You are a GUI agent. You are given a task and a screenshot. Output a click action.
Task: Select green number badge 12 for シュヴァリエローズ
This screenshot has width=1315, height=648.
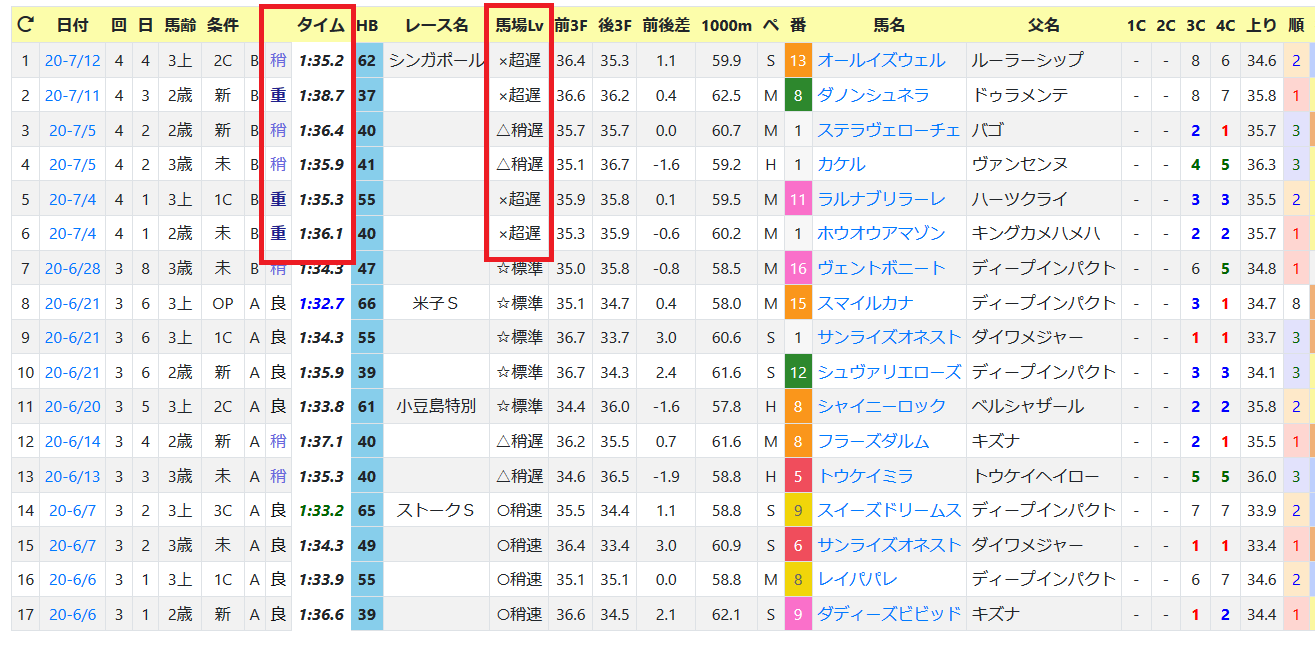(798, 372)
